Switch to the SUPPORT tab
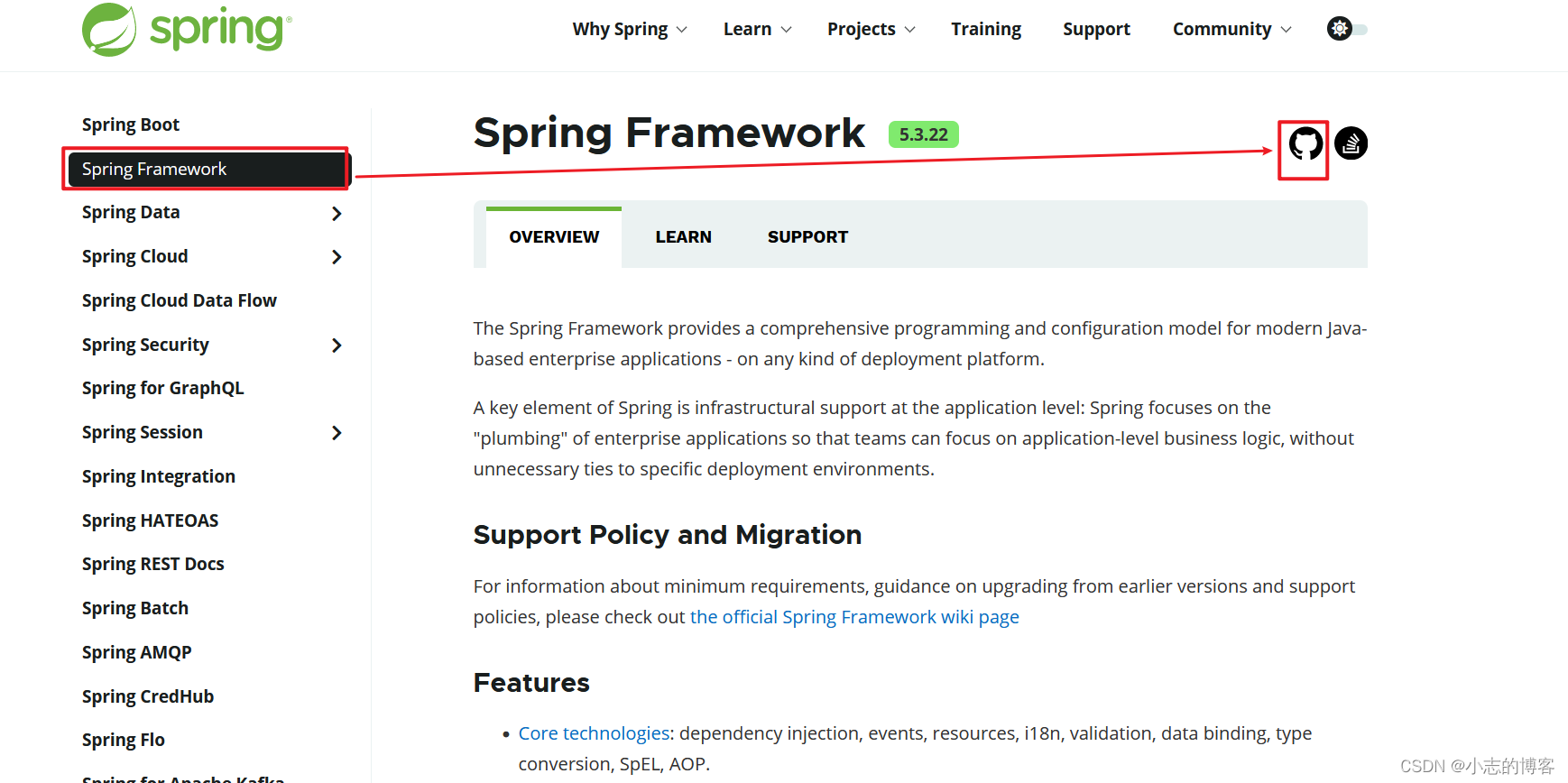 pyautogui.click(x=807, y=237)
